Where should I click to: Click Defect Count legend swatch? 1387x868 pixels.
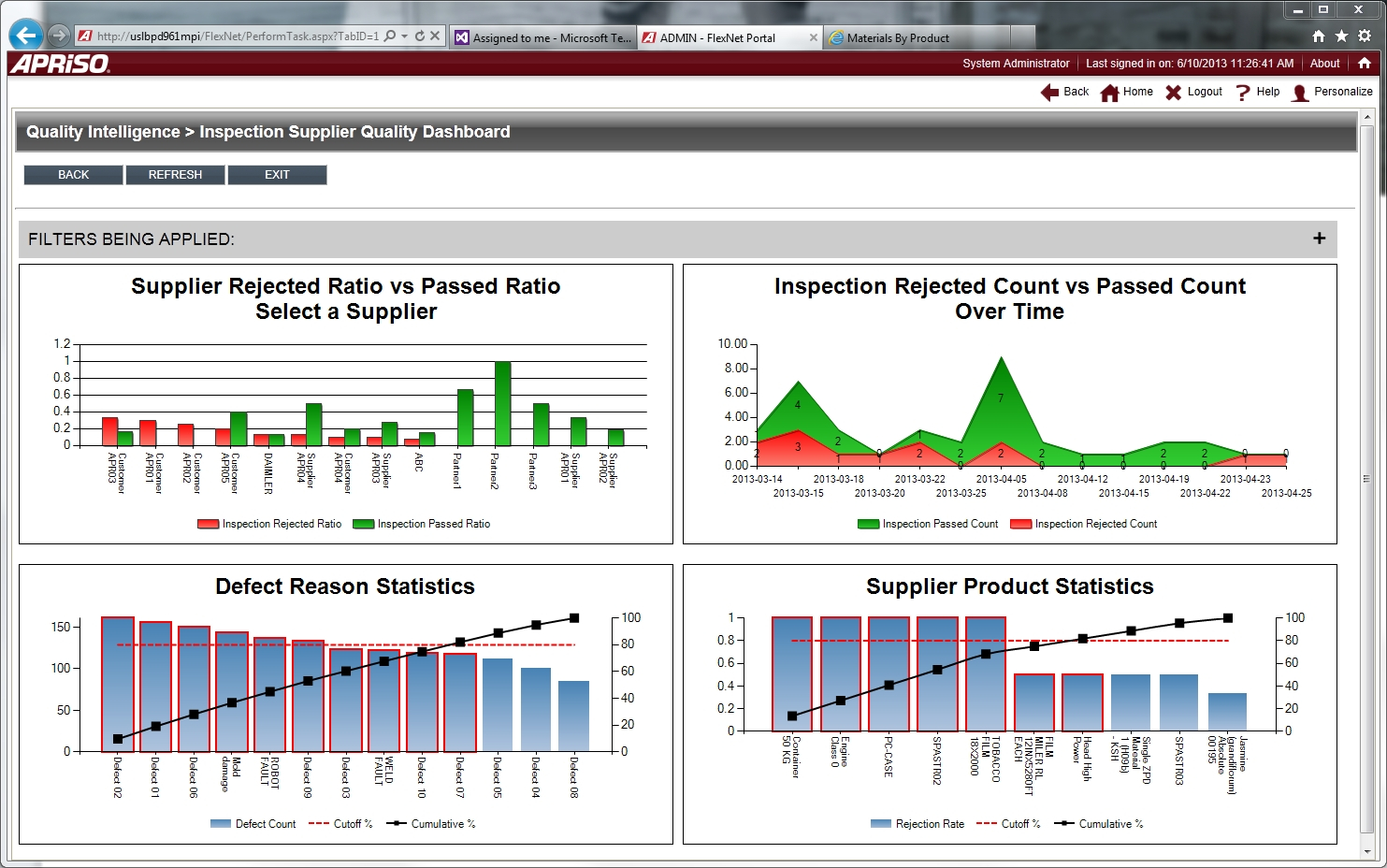(221, 824)
